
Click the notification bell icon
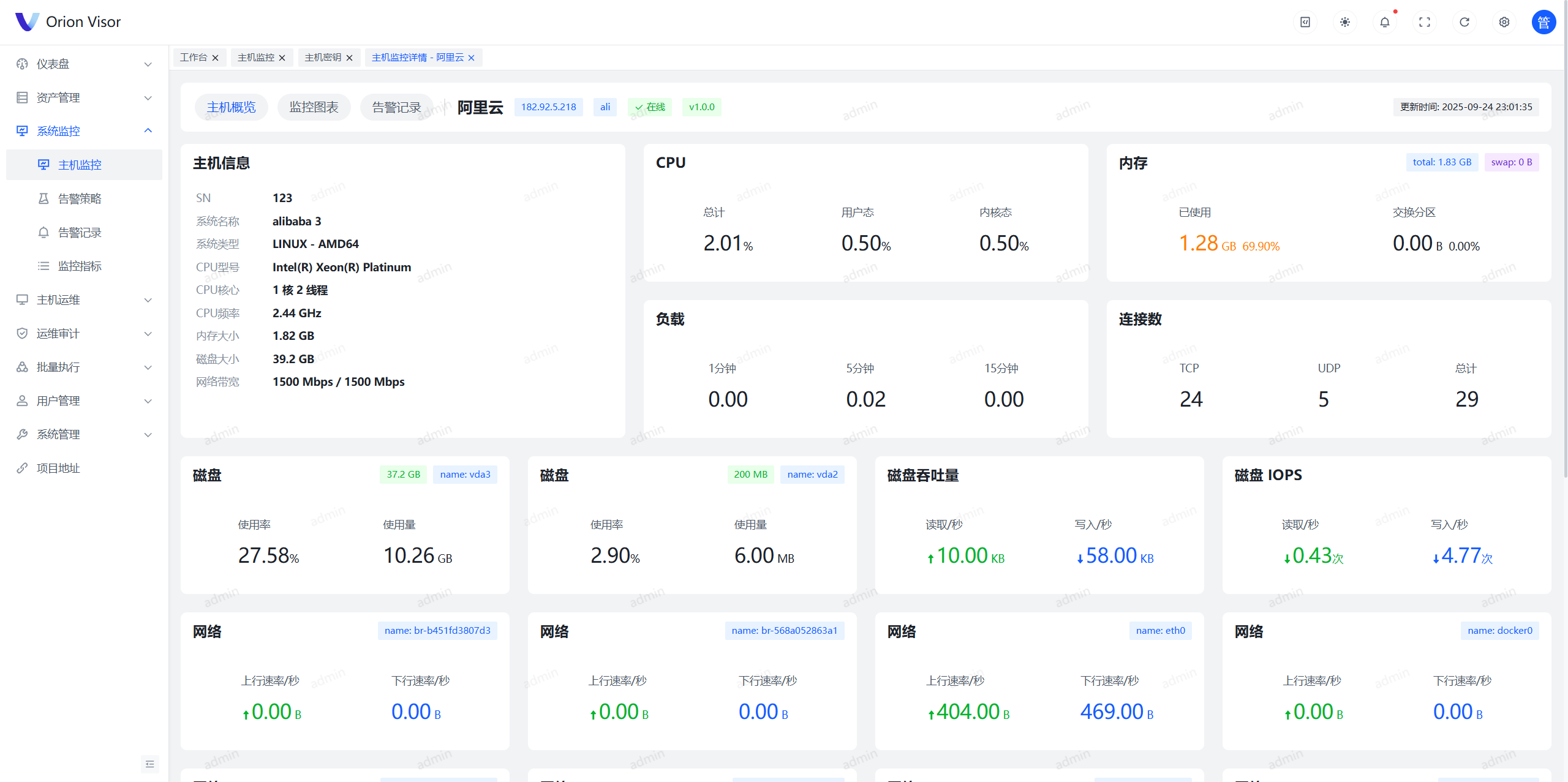[1384, 22]
